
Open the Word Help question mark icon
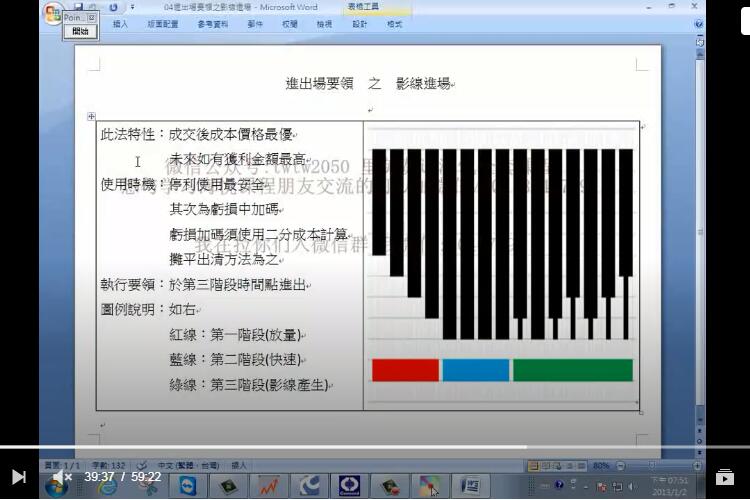[x=697, y=23]
